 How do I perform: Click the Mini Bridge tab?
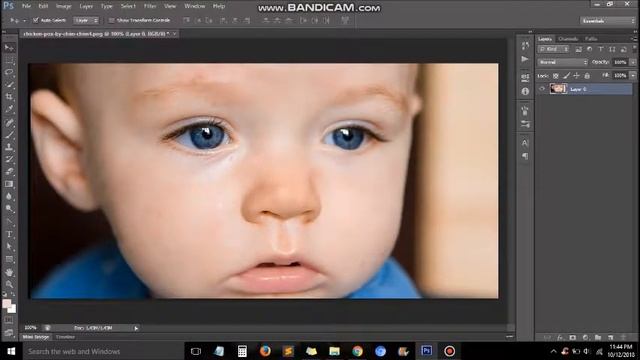point(36,337)
